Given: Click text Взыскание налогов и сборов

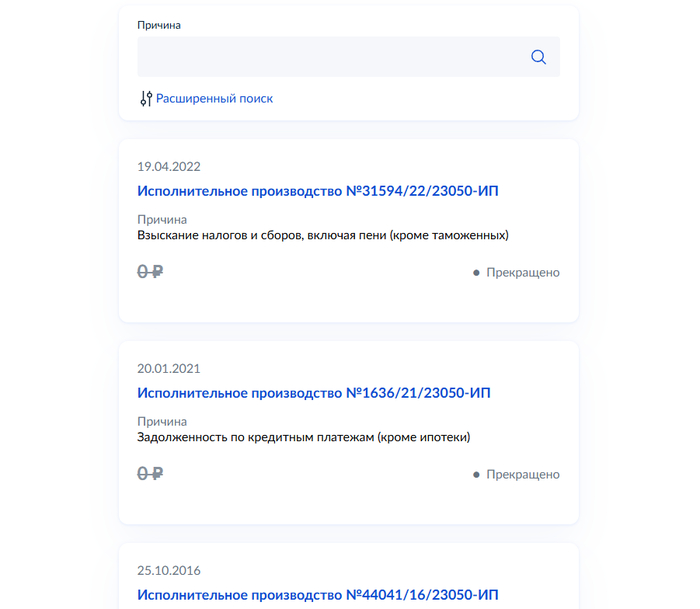Looking at the screenshot, I should point(221,235).
